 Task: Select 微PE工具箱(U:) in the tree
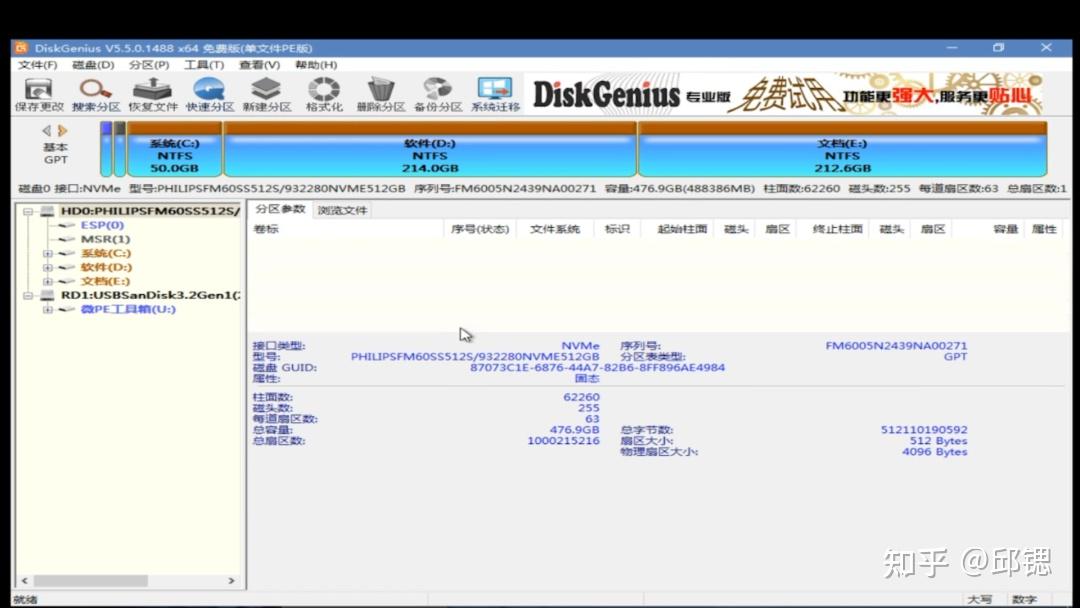(128, 309)
